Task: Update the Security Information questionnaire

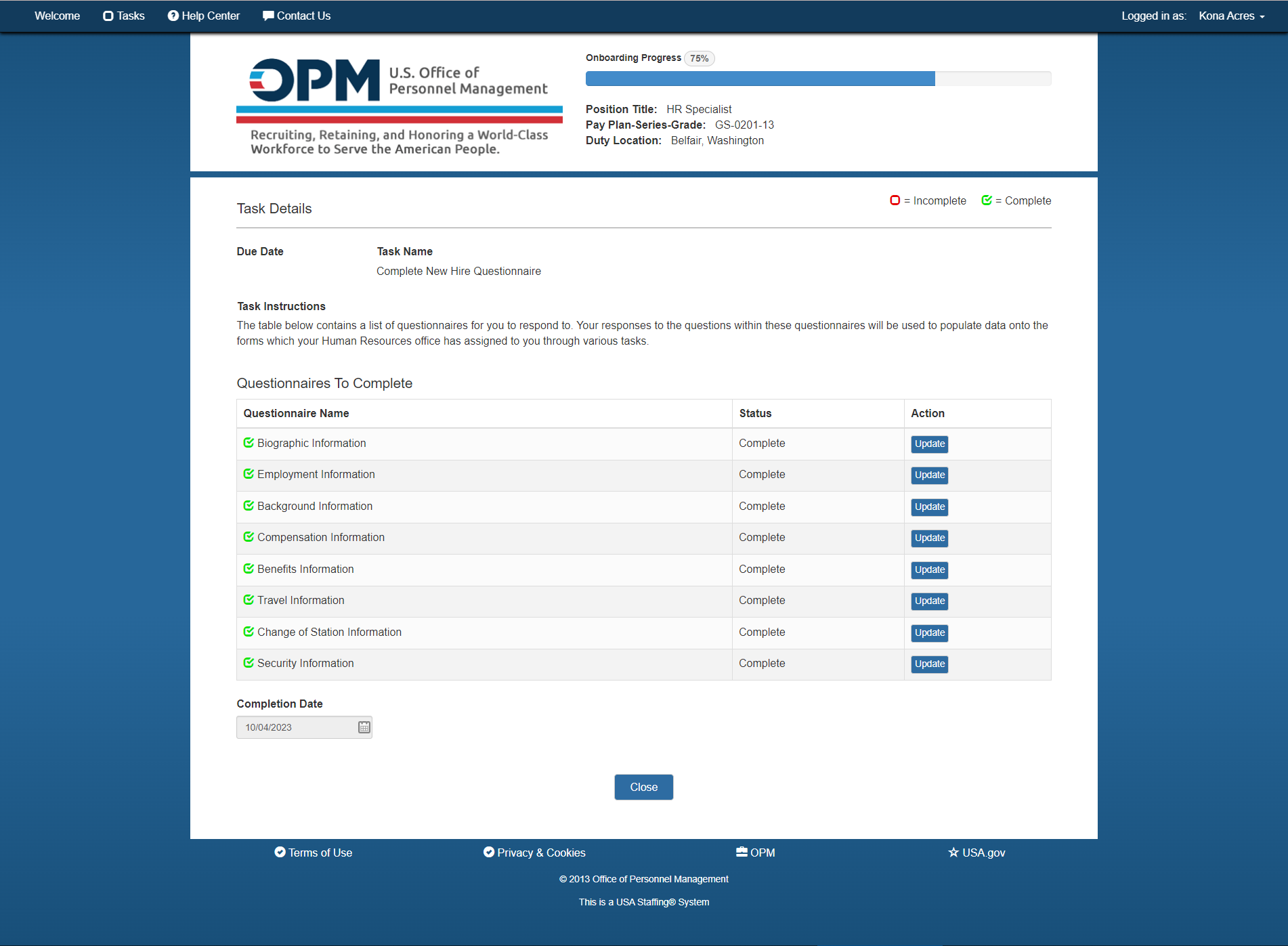Action: 930,664
